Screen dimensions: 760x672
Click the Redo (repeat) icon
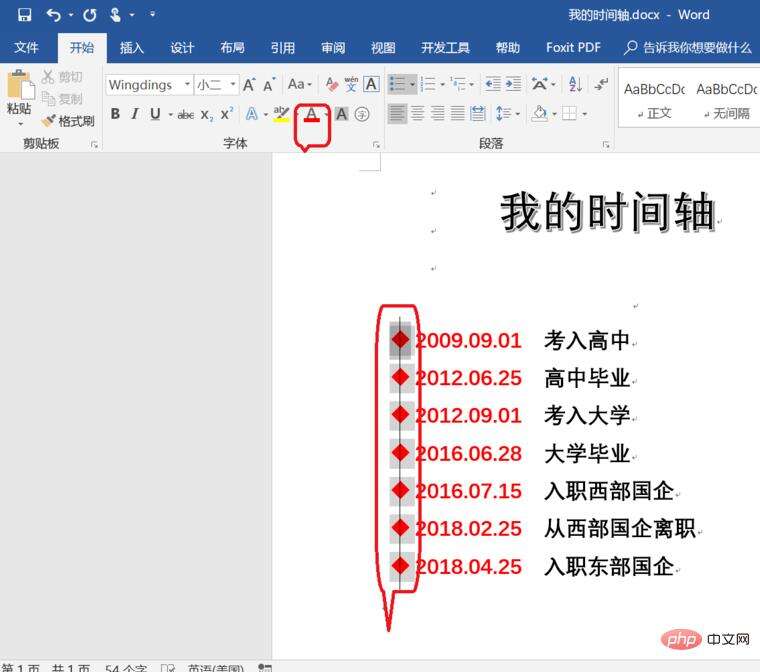[x=90, y=16]
